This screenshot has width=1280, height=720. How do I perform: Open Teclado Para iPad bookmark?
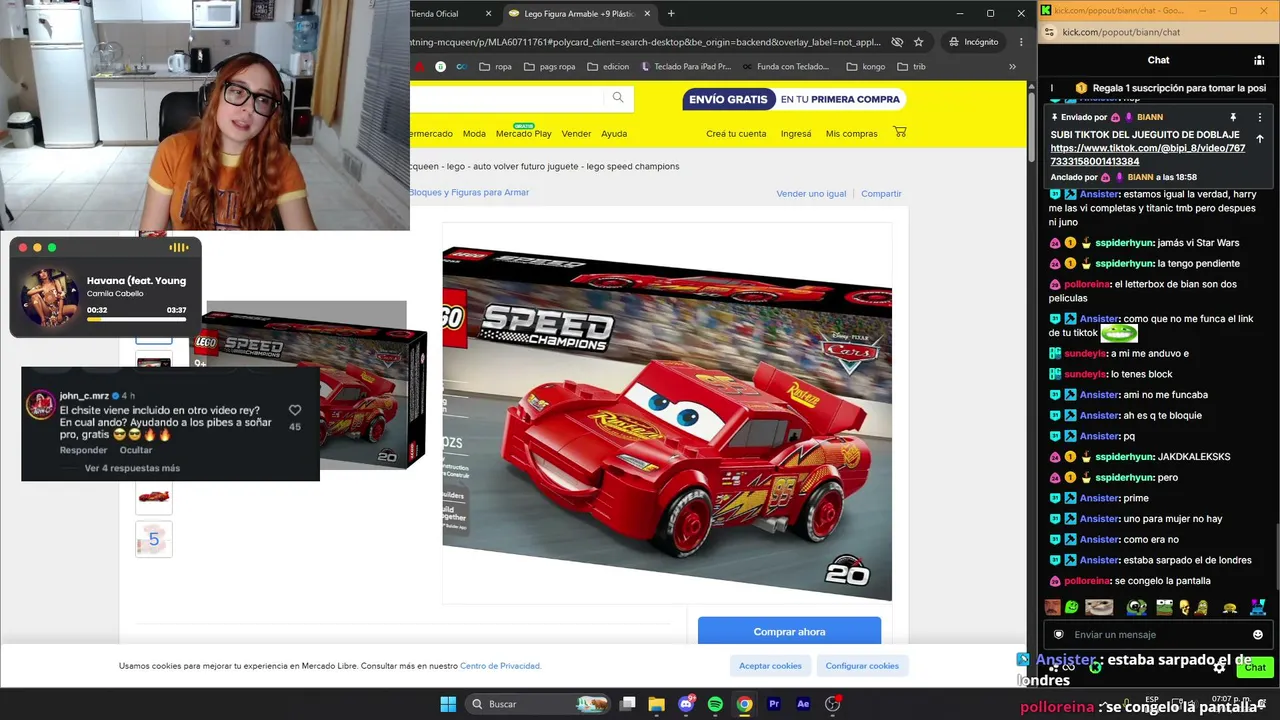pyautogui.click(x=686, y=67)
